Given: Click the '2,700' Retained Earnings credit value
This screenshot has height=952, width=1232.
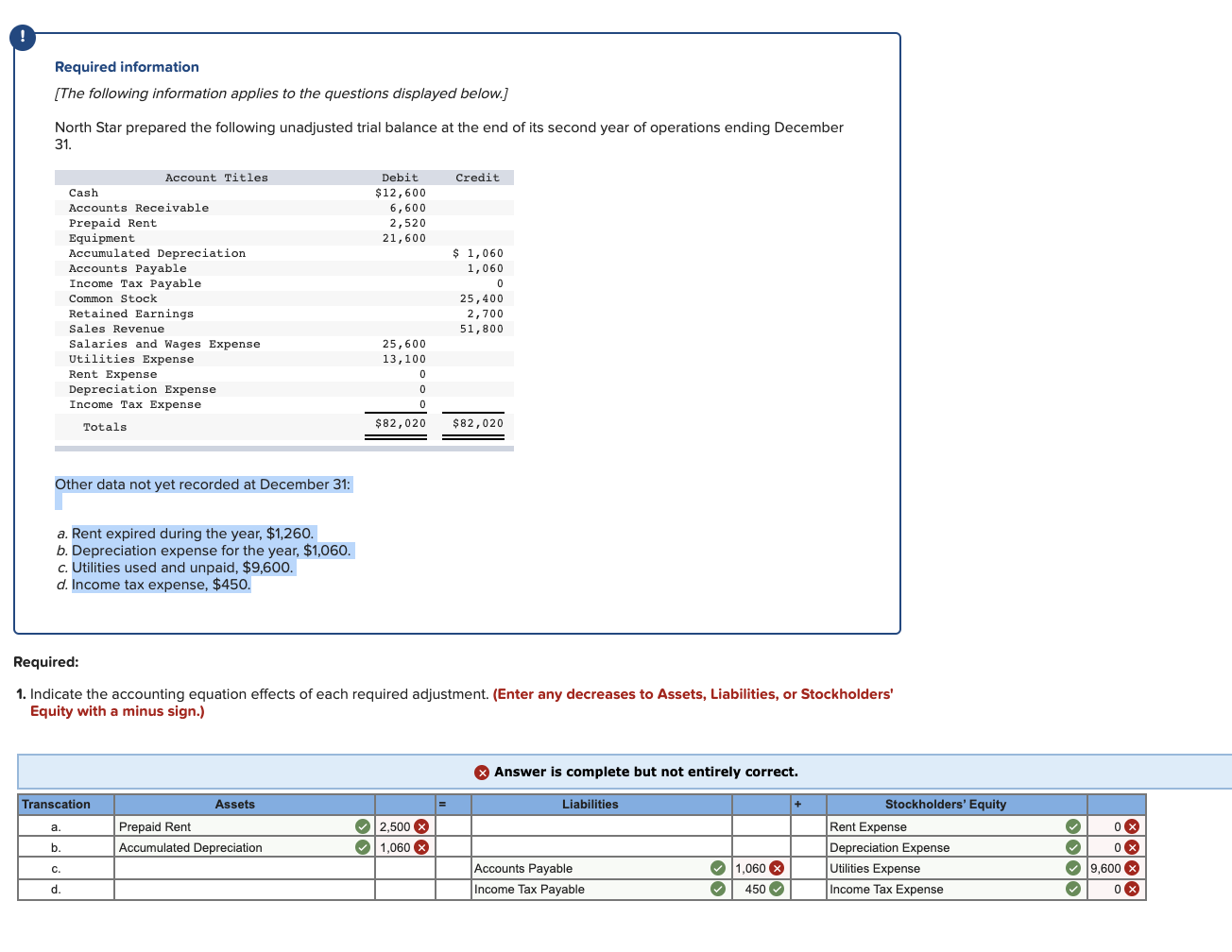Looking at the screenshot, I should [486, 314].
